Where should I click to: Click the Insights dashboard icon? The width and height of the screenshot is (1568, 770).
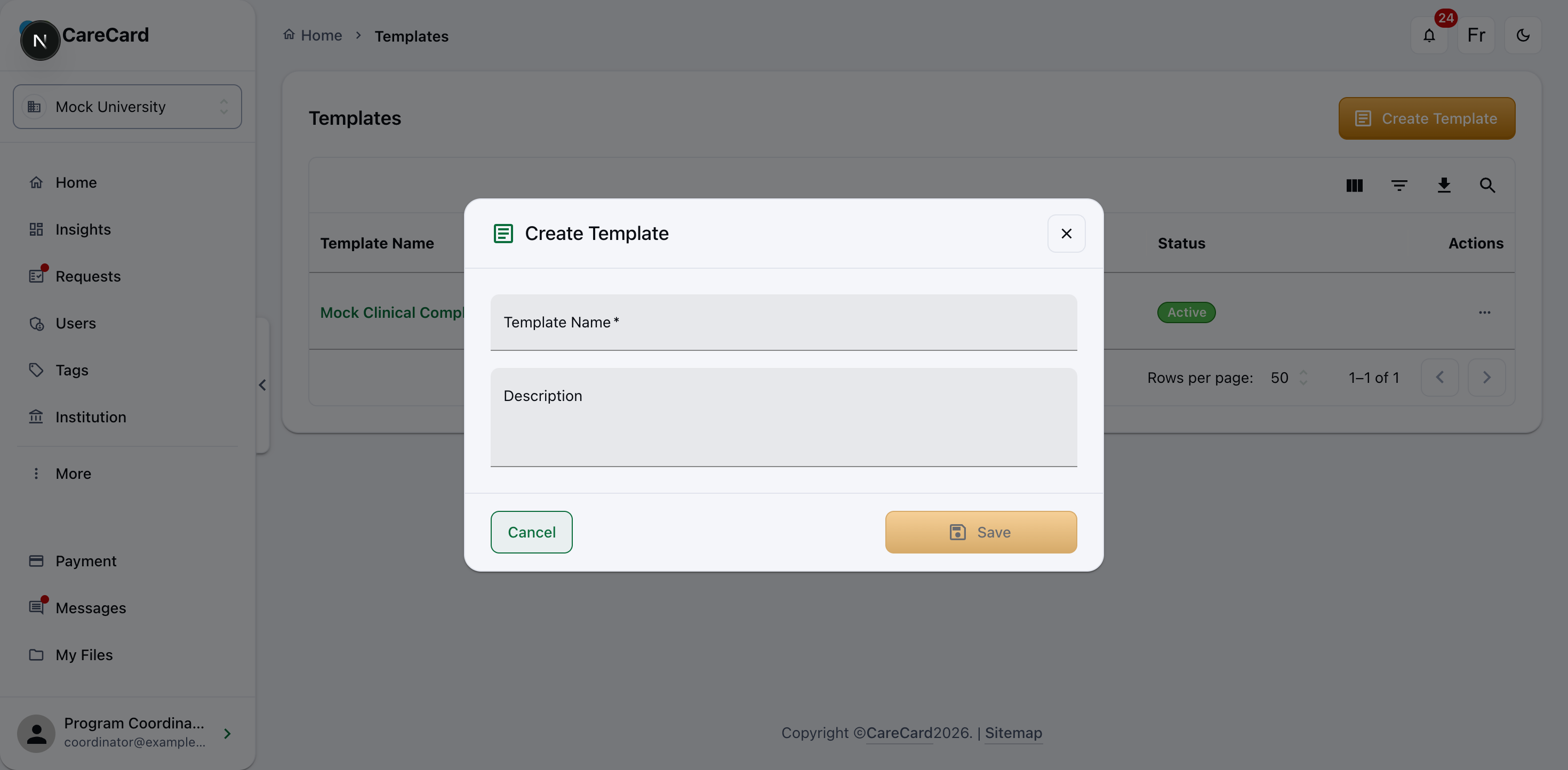click(36, 229)
